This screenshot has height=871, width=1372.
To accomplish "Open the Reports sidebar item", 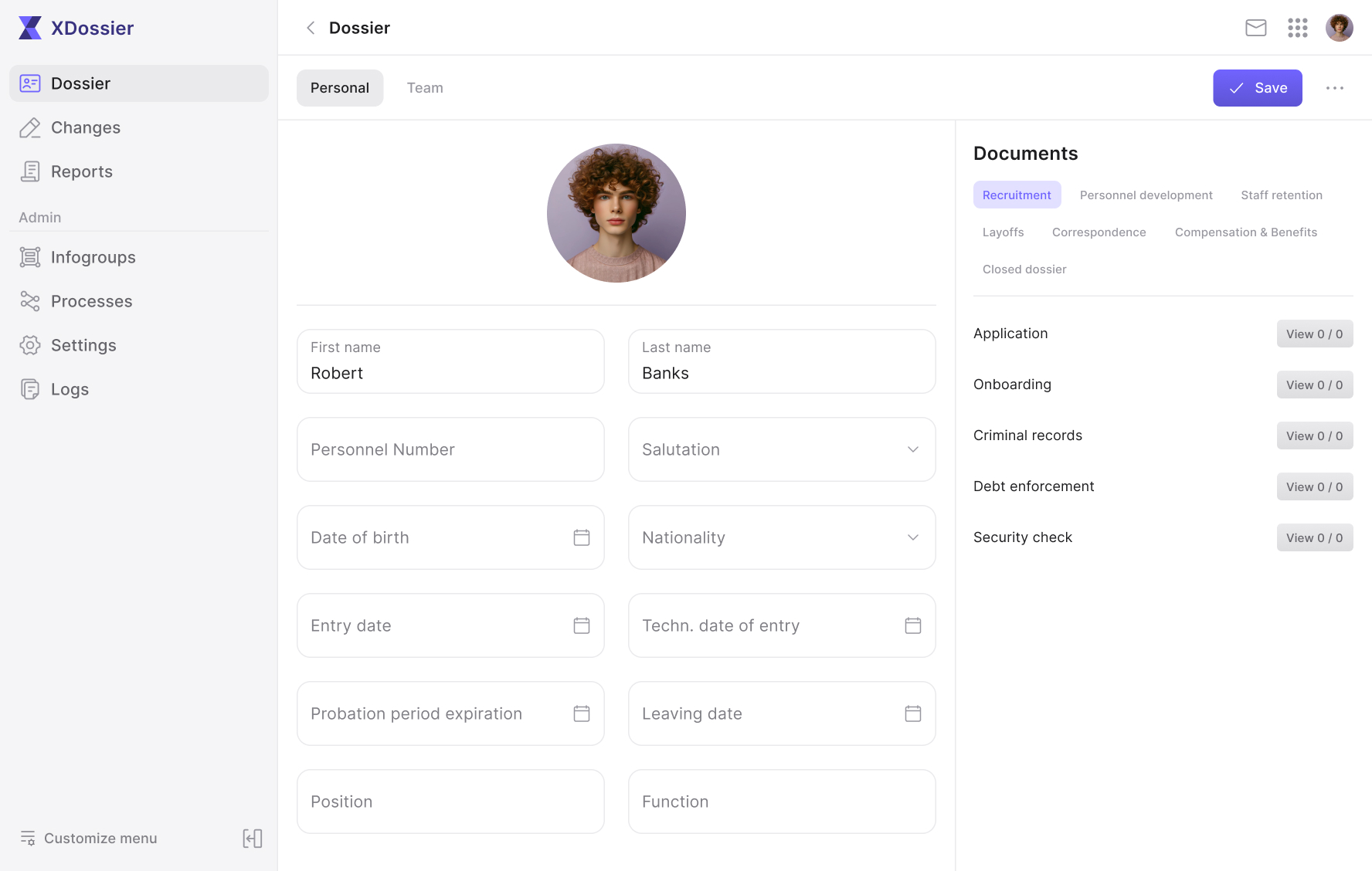I will 139,171.
